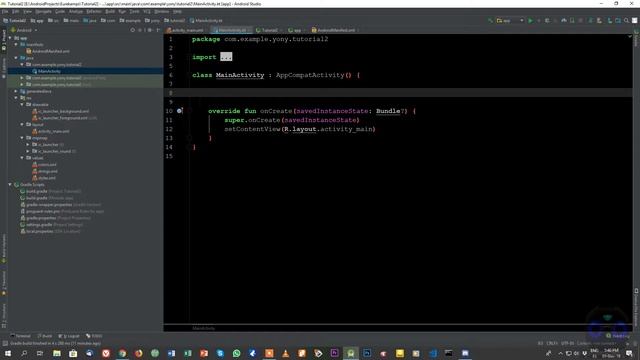Open the Analyze menu
Viewport: 640px width, 360px height.
(x=76, y=11)
